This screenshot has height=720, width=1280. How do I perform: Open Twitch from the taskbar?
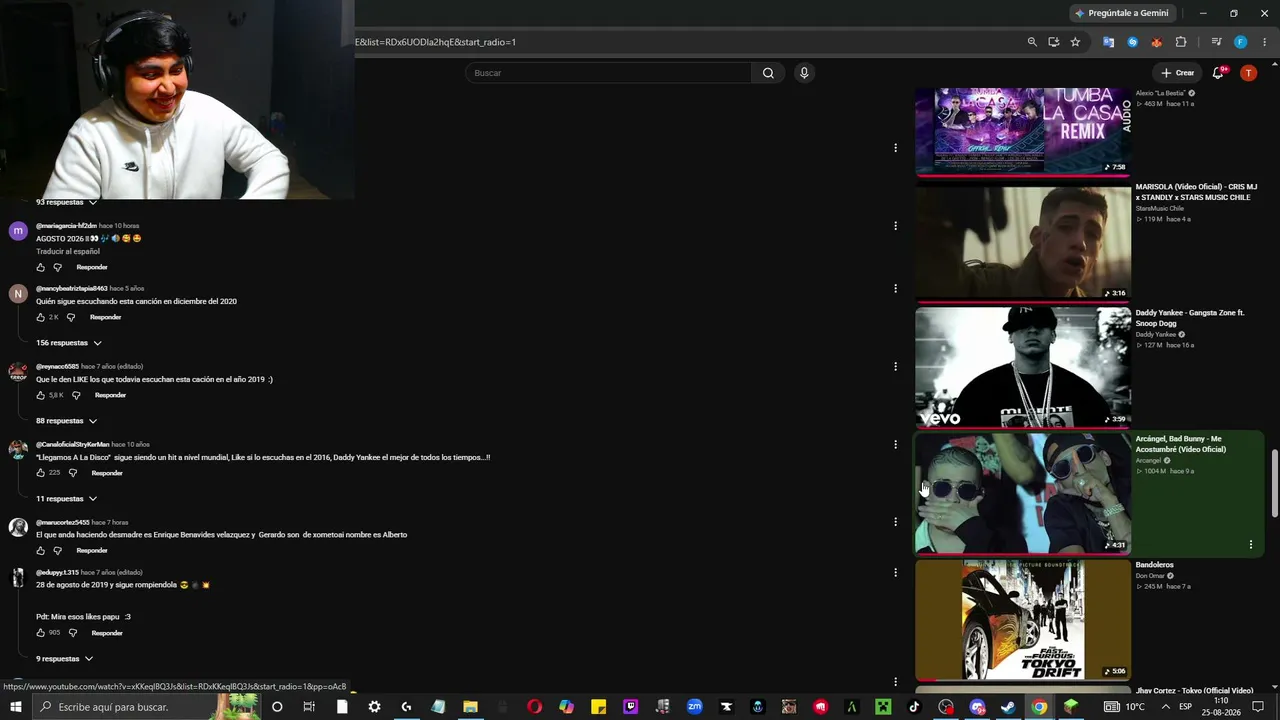[x=631, y=707]
